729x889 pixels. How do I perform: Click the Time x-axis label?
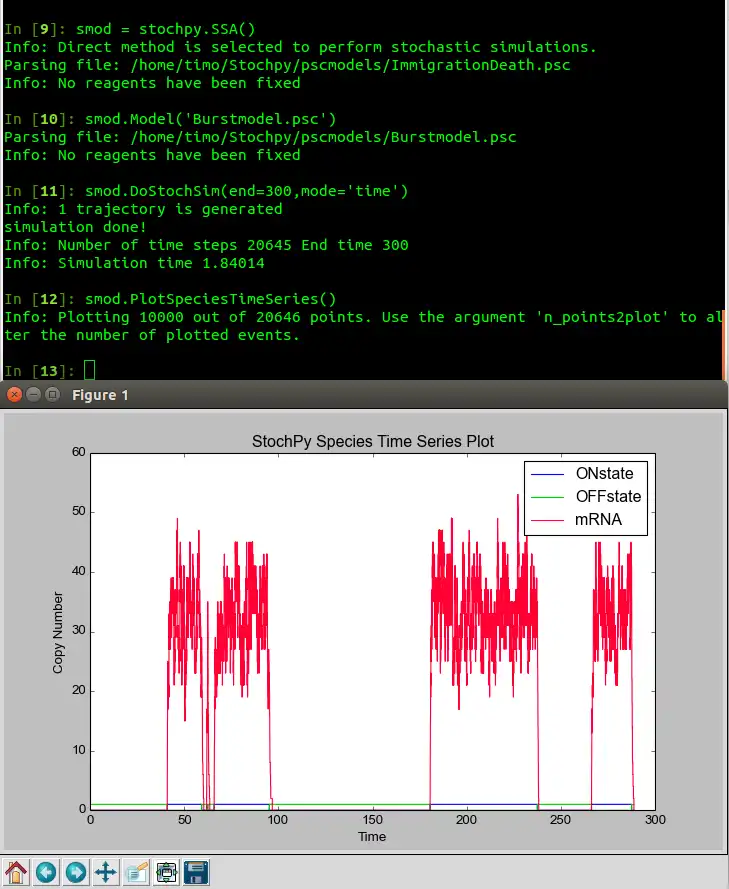pos(372,836)
